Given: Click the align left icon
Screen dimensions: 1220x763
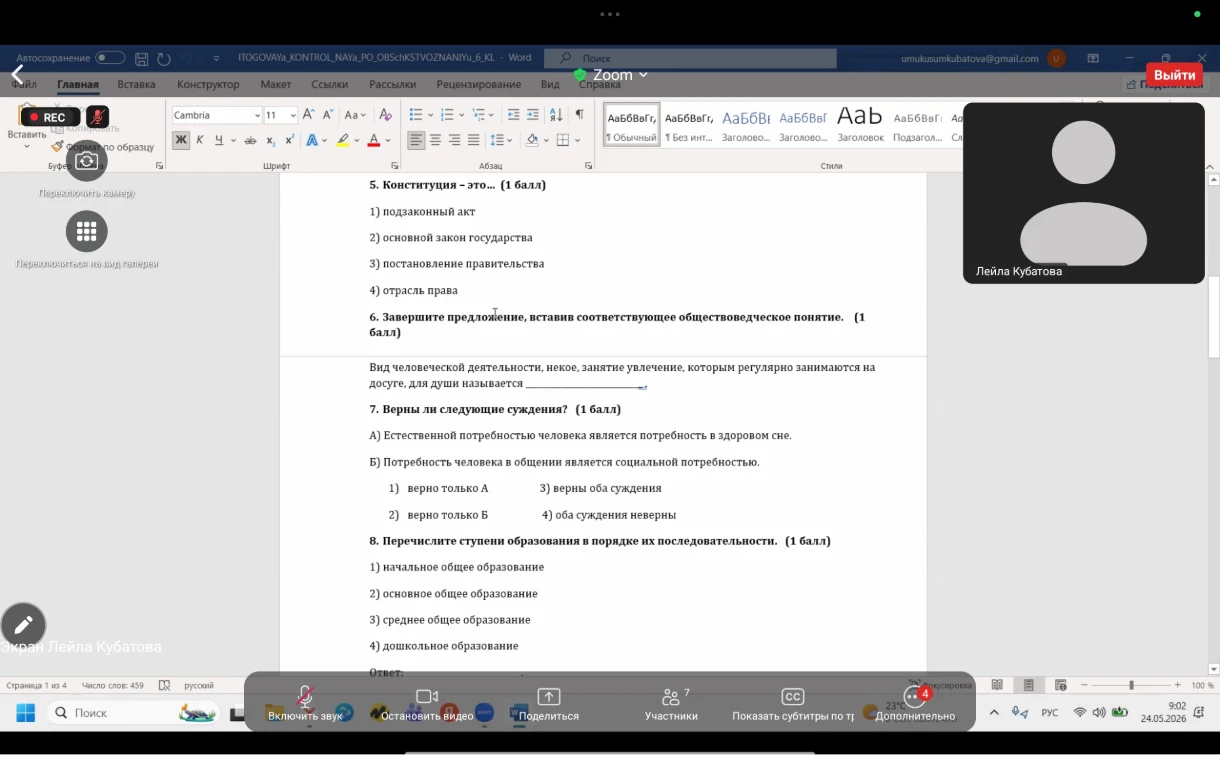Looking at the screenshot, I should (416, 140).
